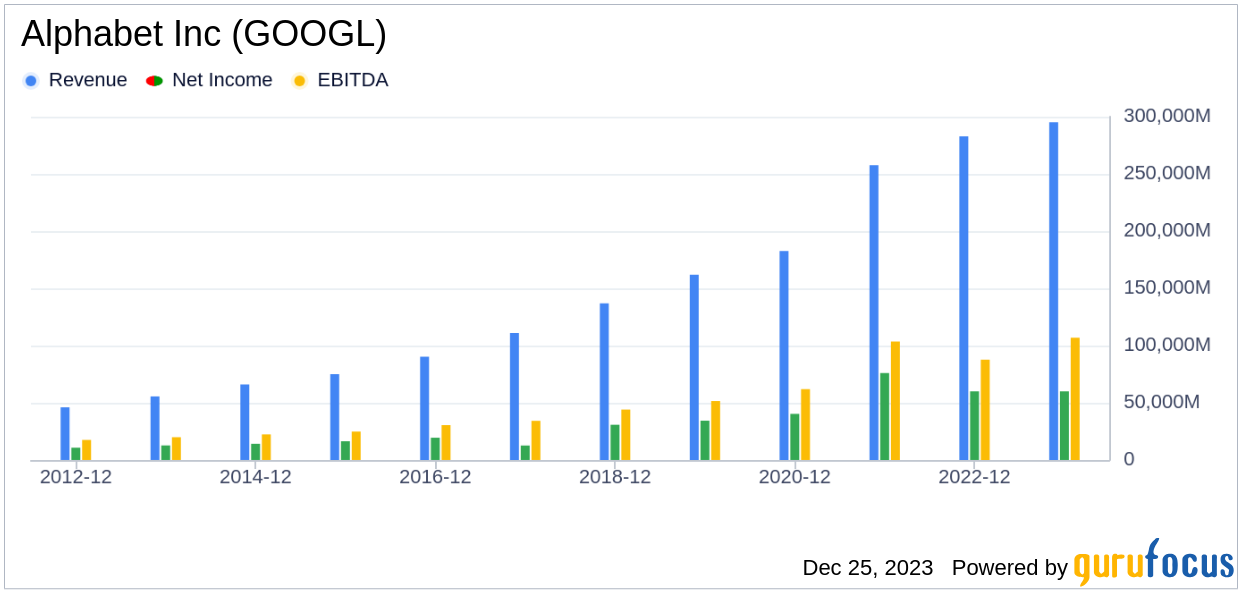Screen dimensions: 1242x593
Task: Click the yellow EBITDA legend dot
Action: pos(299,81)
